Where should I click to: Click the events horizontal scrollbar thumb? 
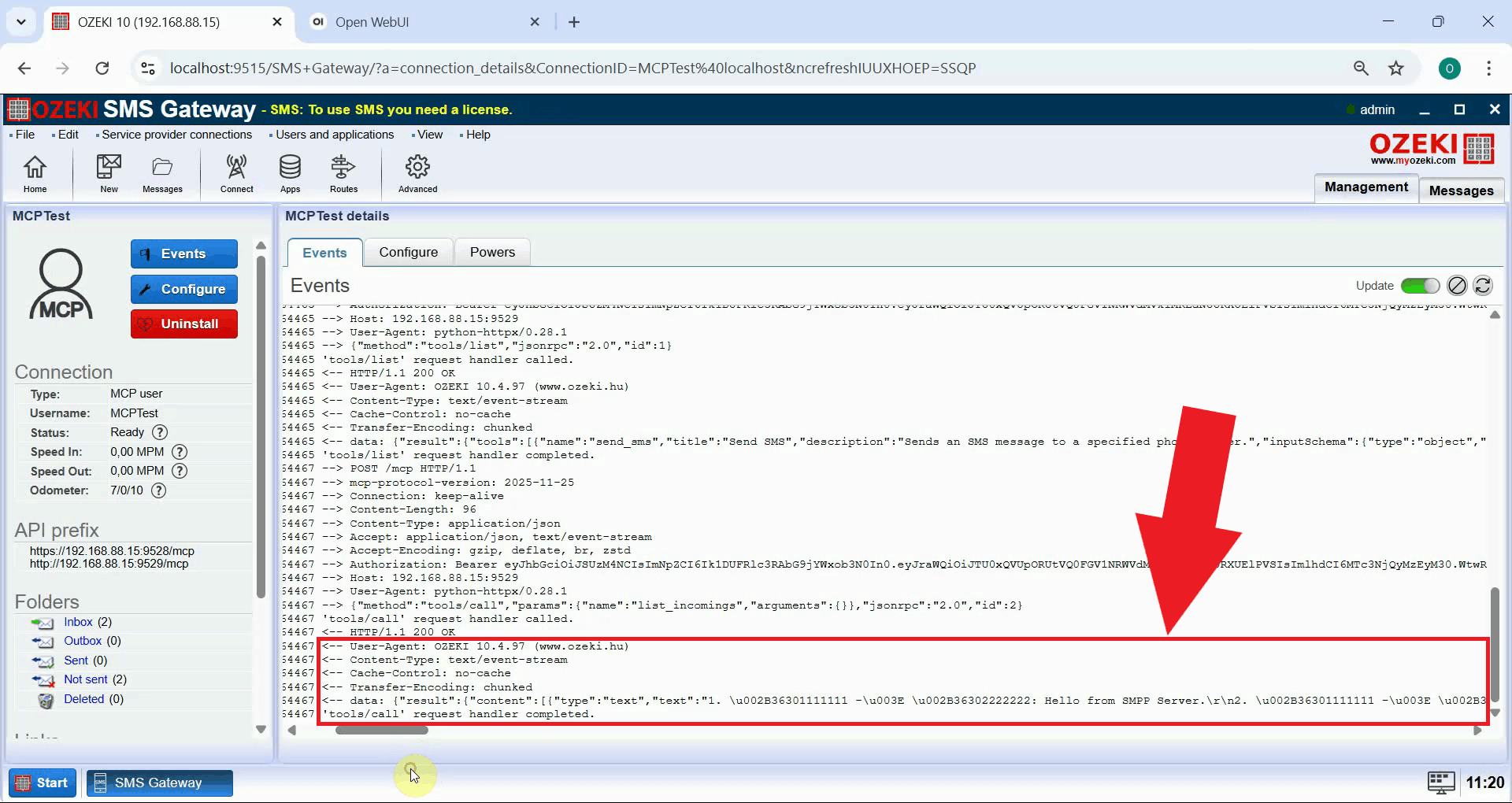coord(381,731)
